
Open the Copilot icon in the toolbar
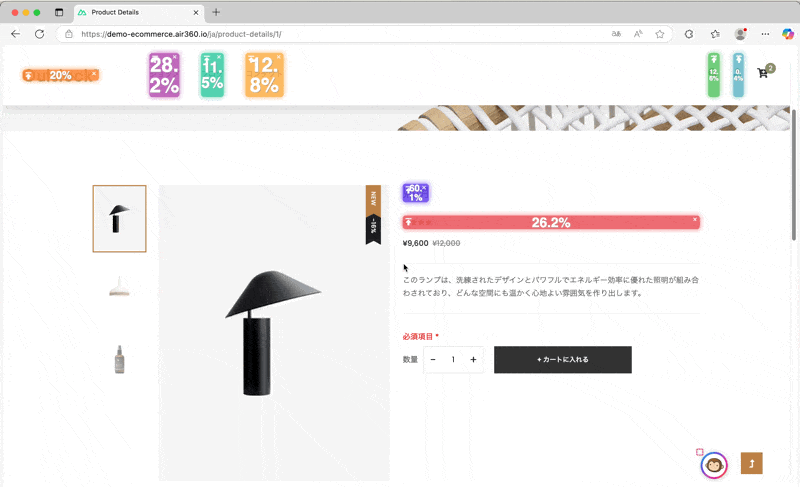787,33
